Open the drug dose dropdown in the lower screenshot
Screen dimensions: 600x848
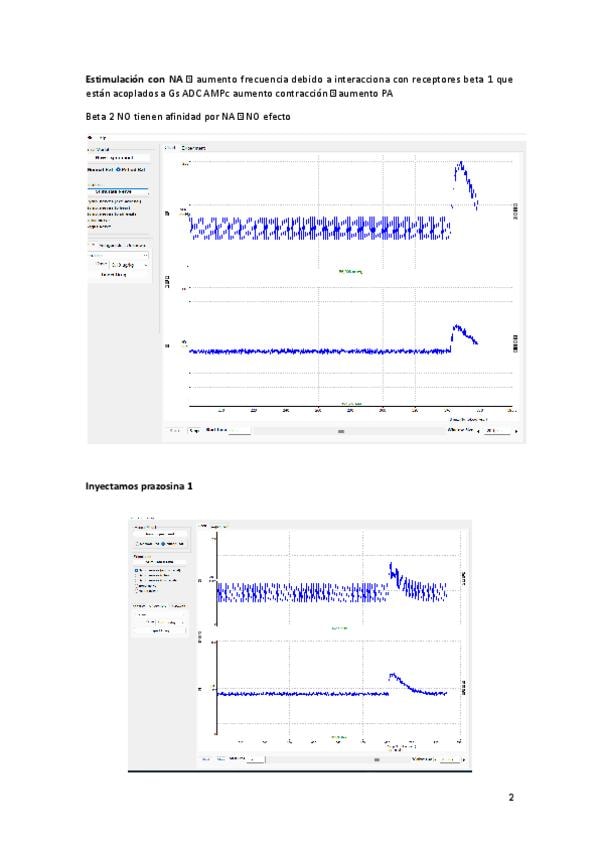coord(170,622)
